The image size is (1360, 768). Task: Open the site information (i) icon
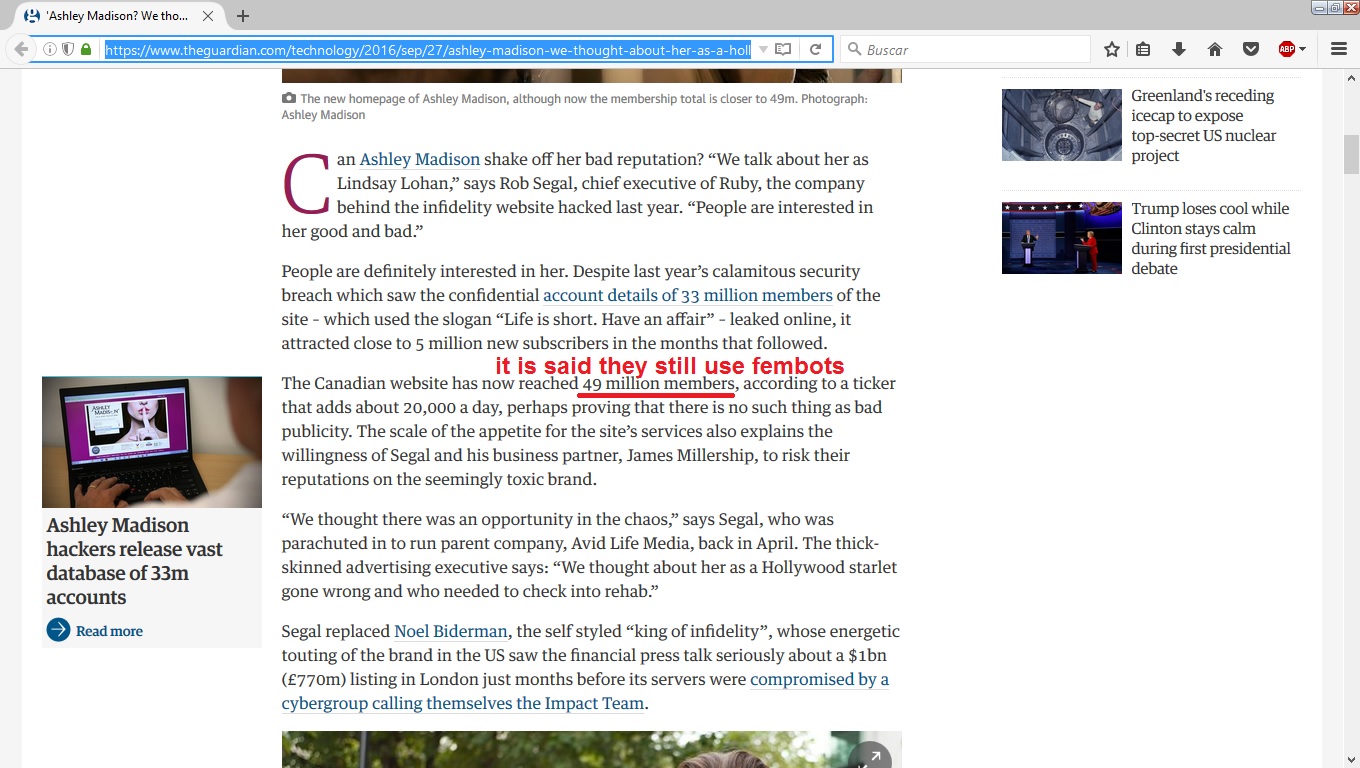(50, 49)
